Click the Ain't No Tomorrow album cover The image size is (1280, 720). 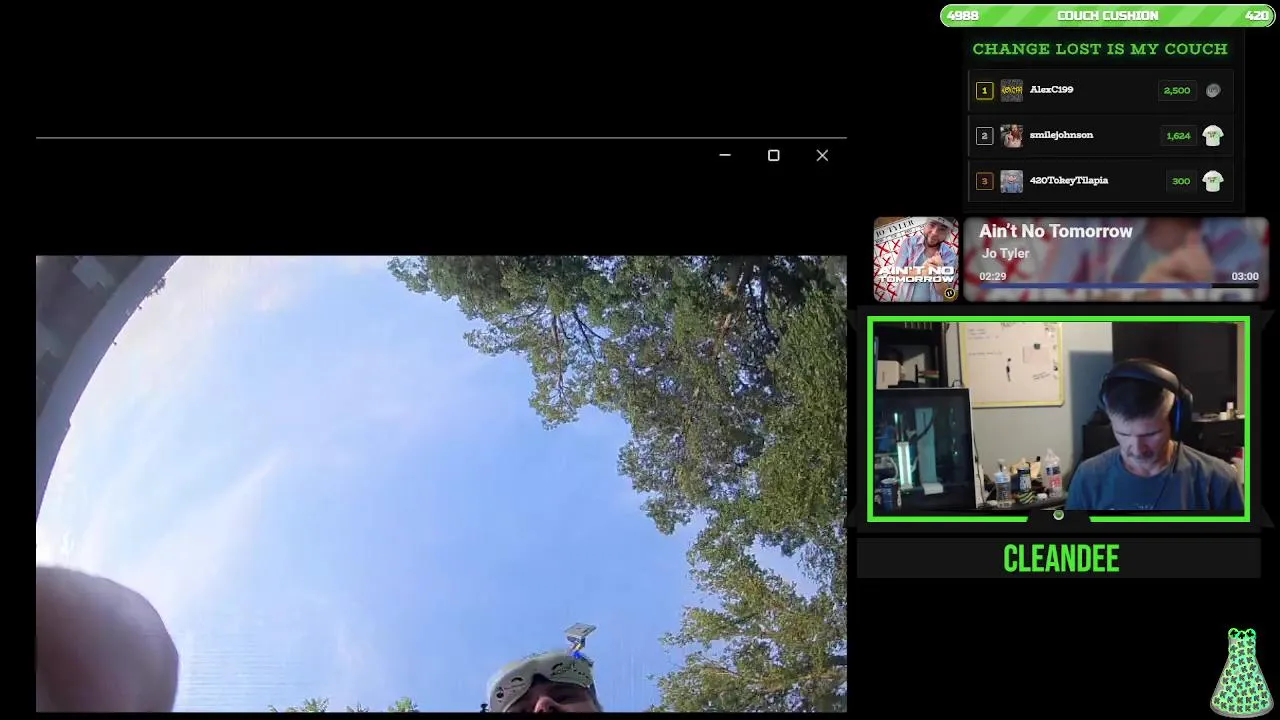[916, 259]
